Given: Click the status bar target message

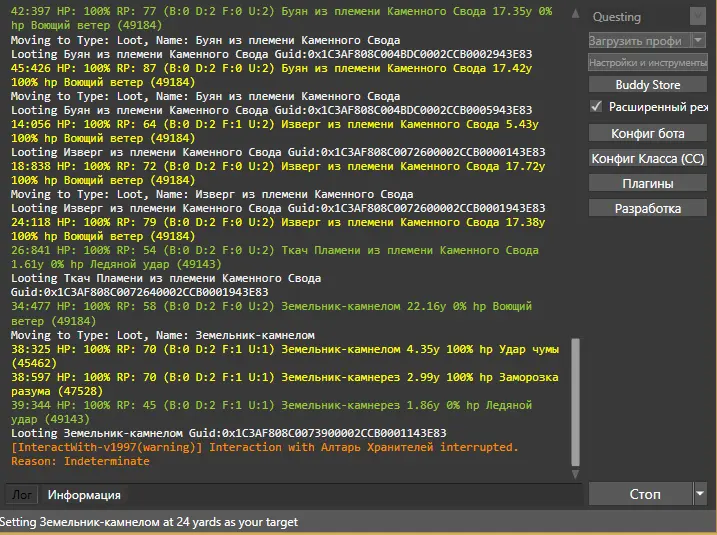Looking at the screenshot, I should pyautogui.click(x=149, y=522).
